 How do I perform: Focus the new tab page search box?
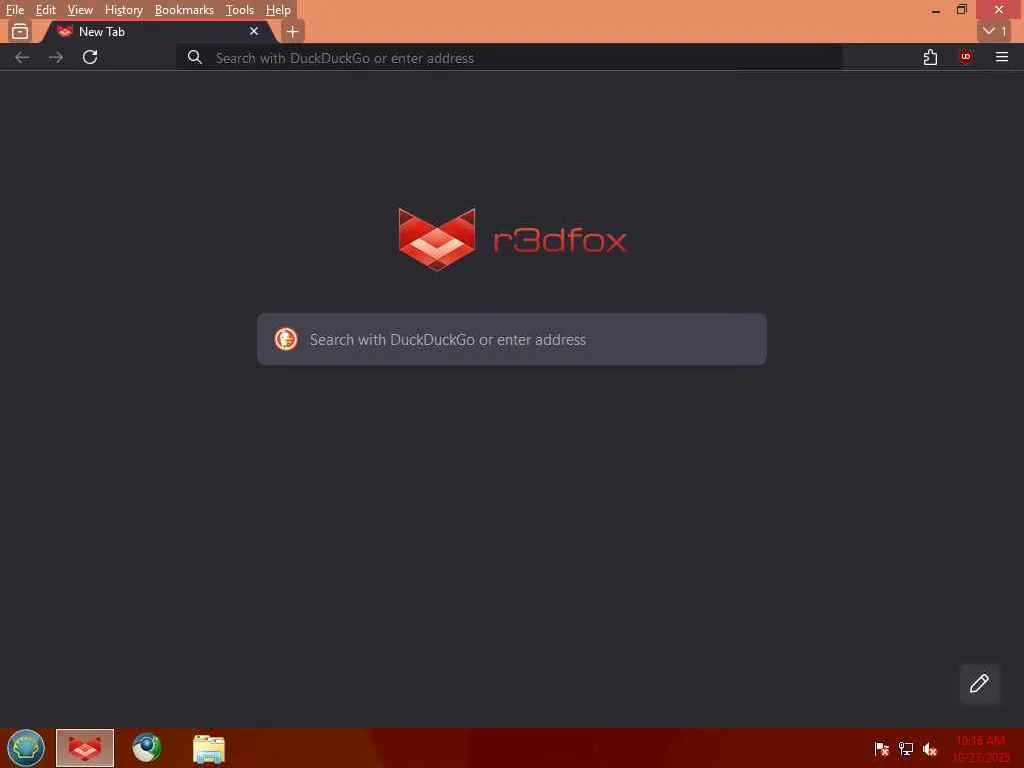point(512,339)
